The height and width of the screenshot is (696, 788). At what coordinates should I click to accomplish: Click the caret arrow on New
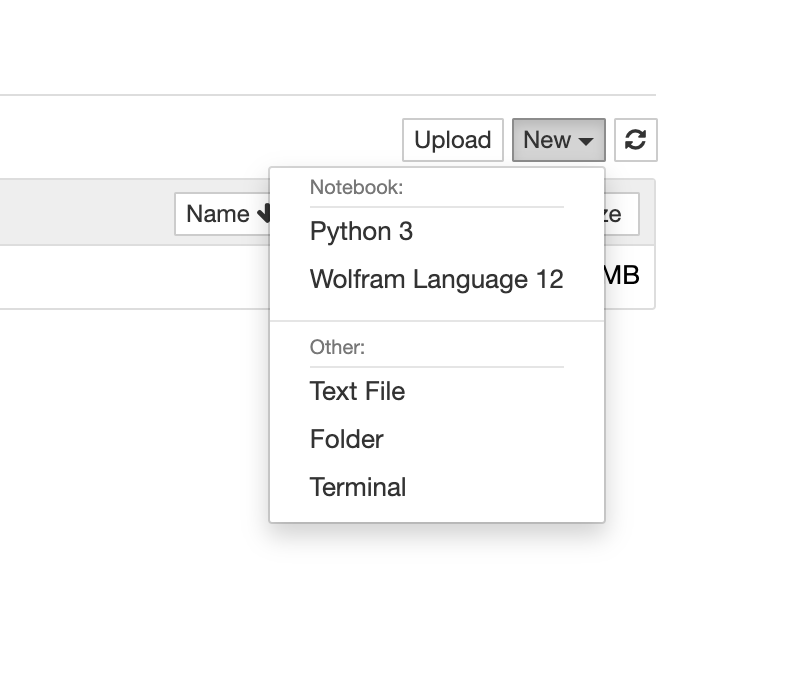pos(586,141)
